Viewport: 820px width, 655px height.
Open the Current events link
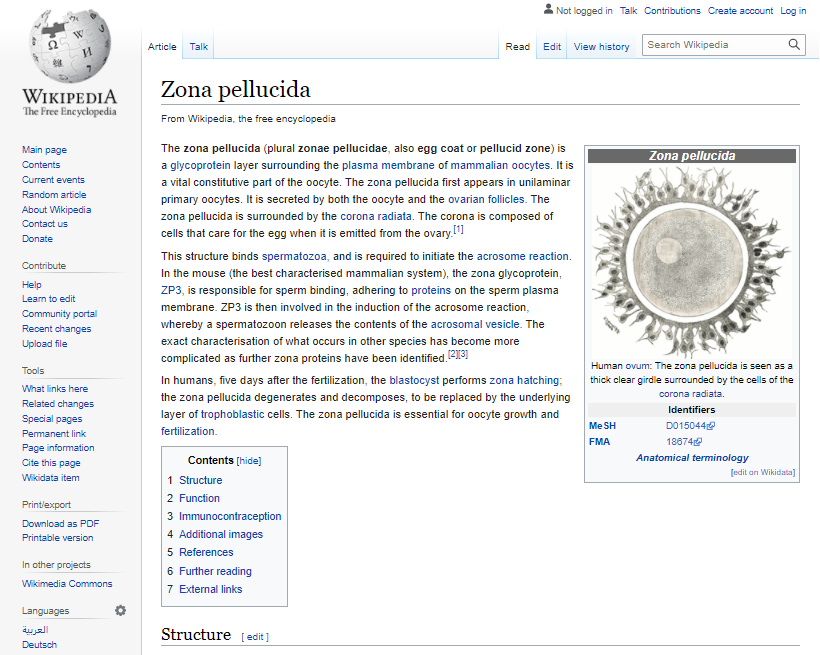[53, 179]
